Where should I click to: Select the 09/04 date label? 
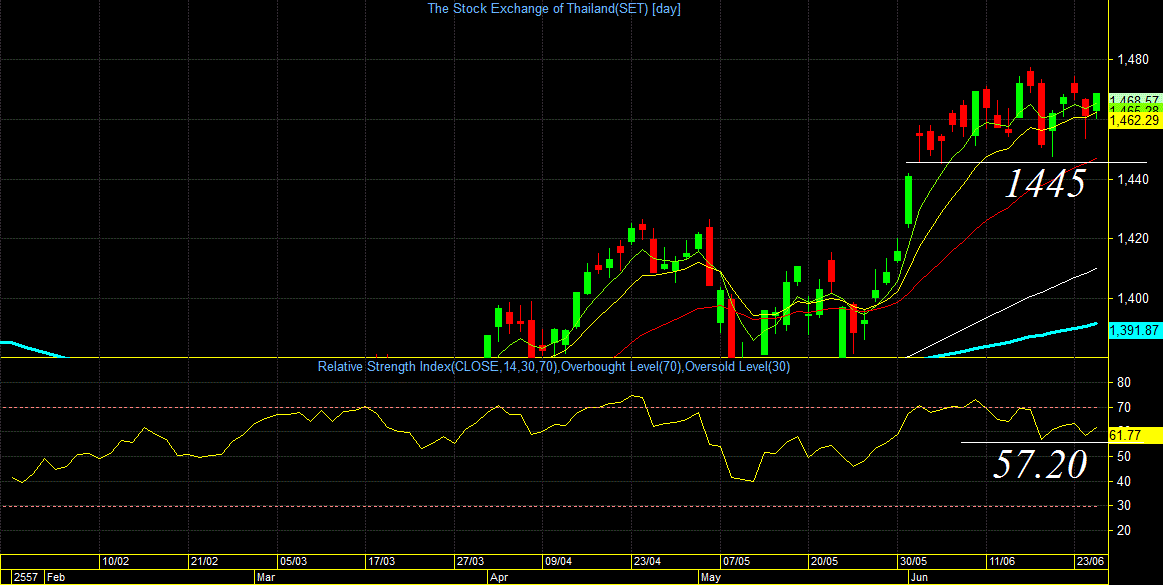click(x=558, y=561)
